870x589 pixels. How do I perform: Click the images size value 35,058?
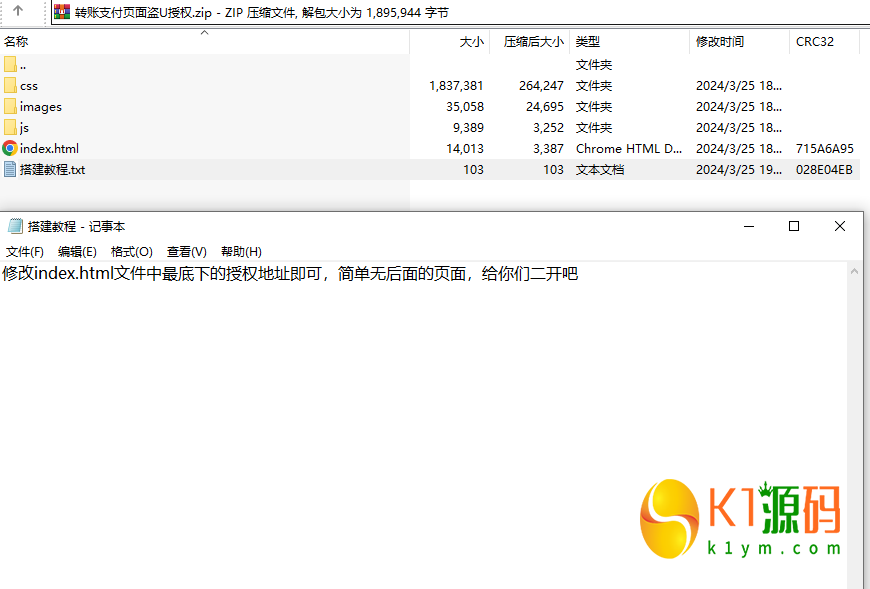(x=465, y=106)
